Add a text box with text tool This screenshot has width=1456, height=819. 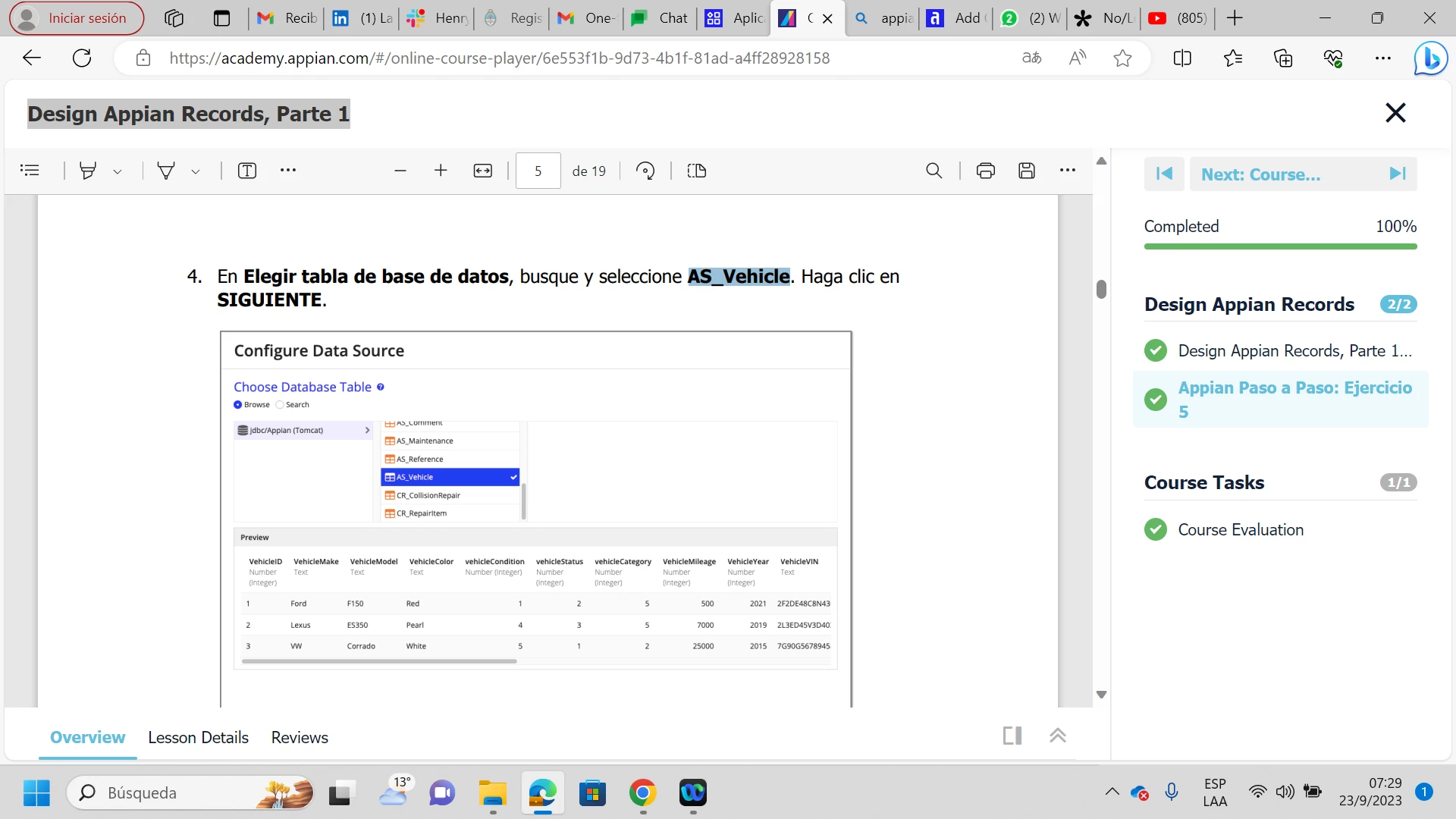pyautogui.click(x=247, y=171)
